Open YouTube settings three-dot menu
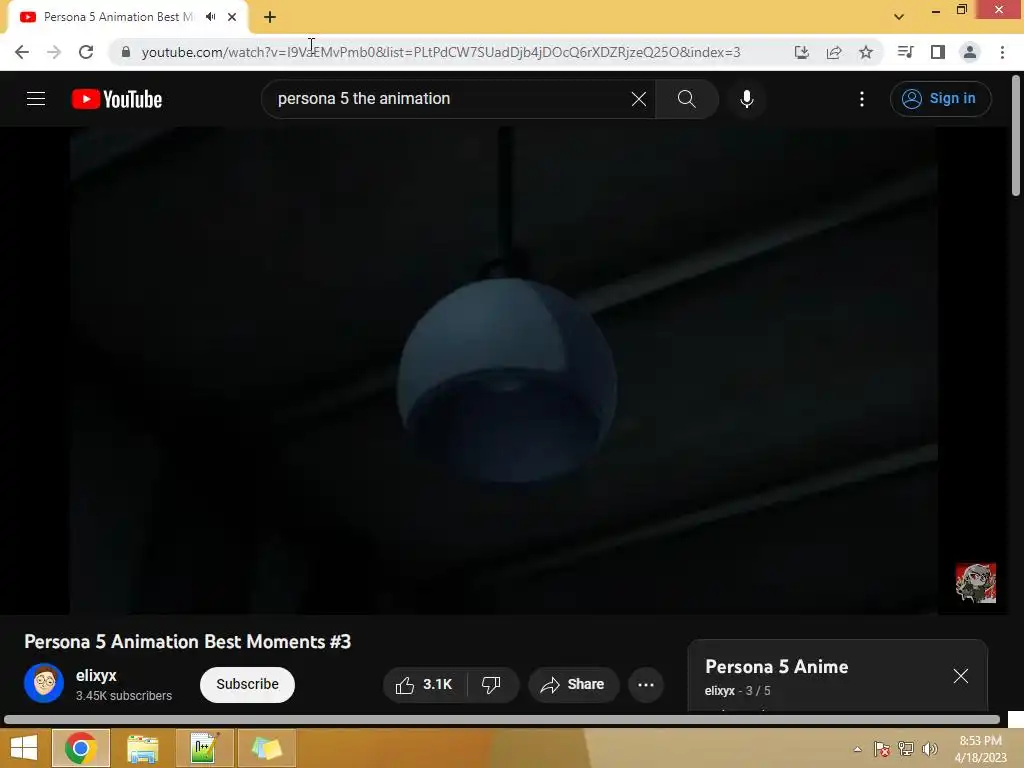Image resolution: width=1024 pixels, height=768 pixels. [x=862, y=99]
